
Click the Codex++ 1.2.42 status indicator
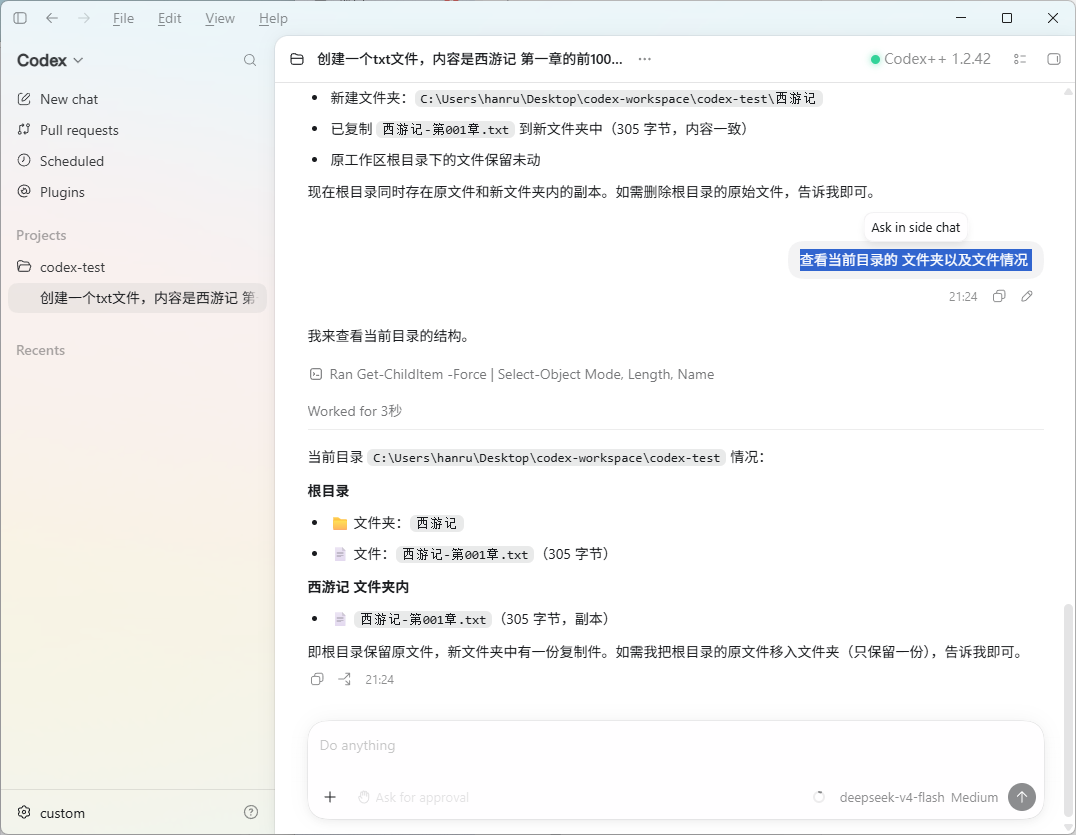(x=930, y=59)
